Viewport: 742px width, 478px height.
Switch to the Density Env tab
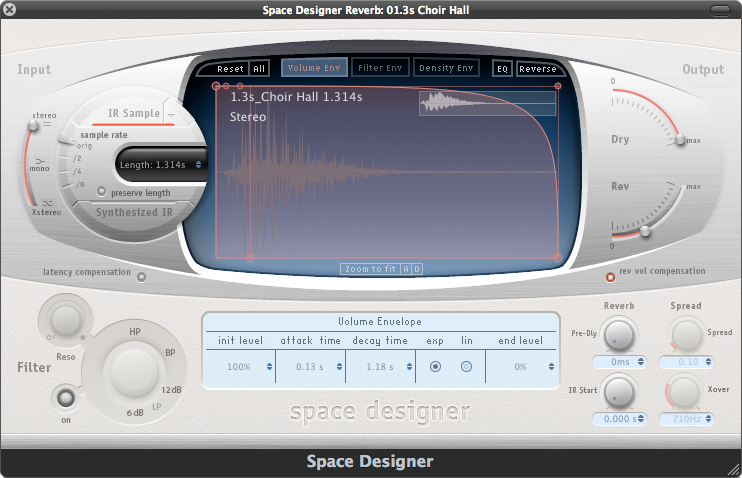coord(446,68)
